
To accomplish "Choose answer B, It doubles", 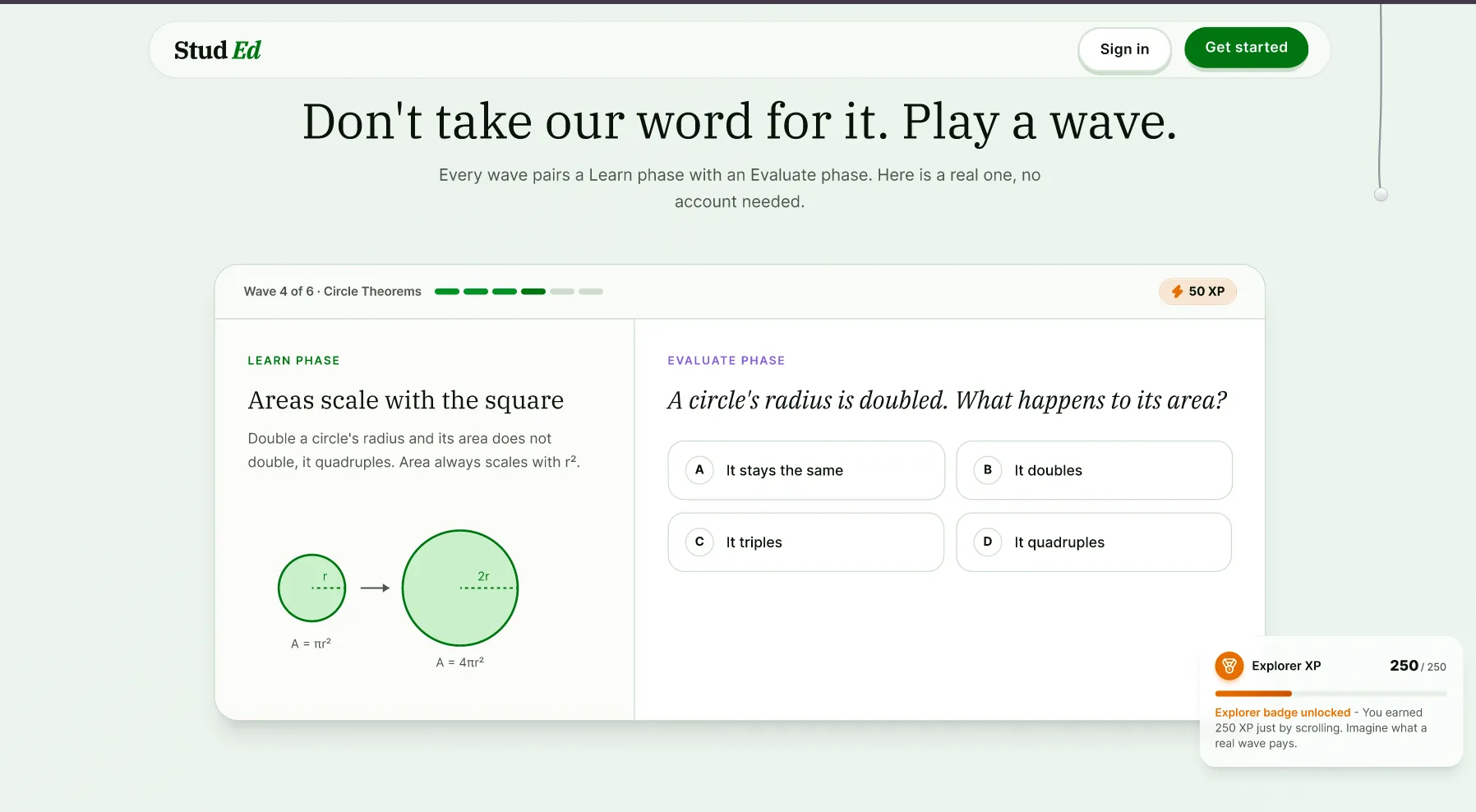I will pos(1094,470).
